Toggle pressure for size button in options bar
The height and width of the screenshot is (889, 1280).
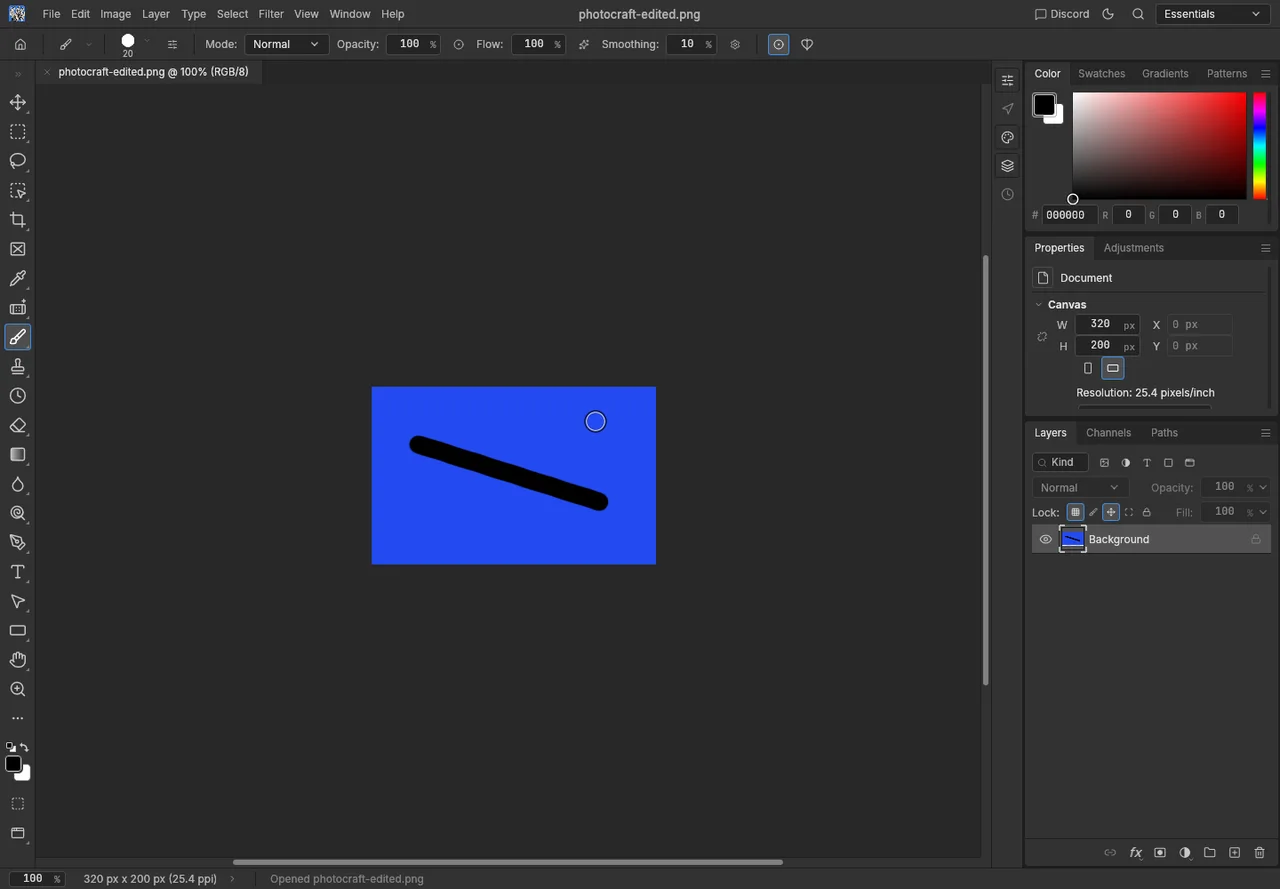pos(779,44)
